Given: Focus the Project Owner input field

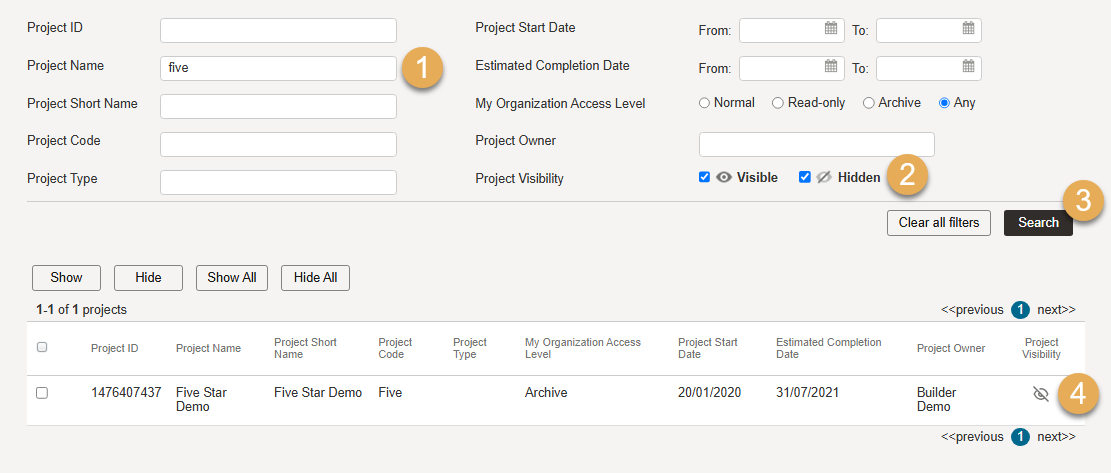Looking at the screenshot, I should point(817,144).
